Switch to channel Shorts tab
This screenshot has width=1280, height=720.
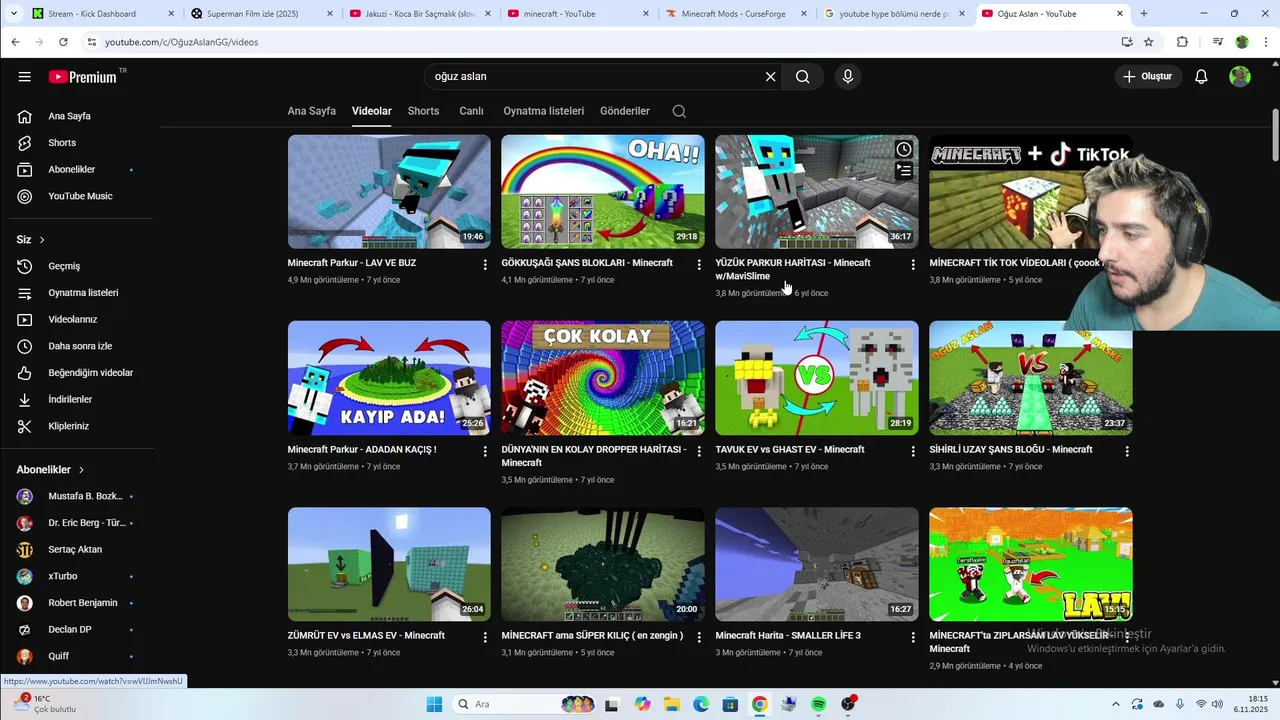click(423, 111)
